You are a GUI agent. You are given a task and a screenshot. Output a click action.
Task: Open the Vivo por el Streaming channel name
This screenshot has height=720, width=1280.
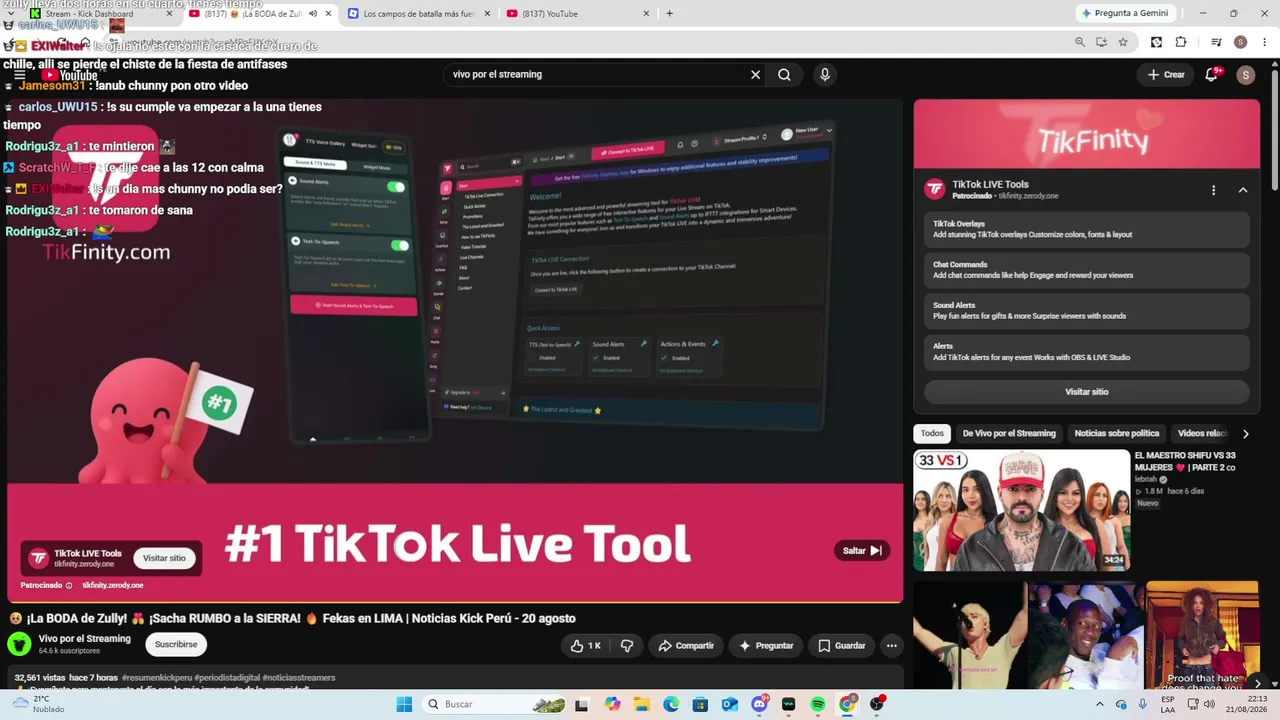point(85,639)
